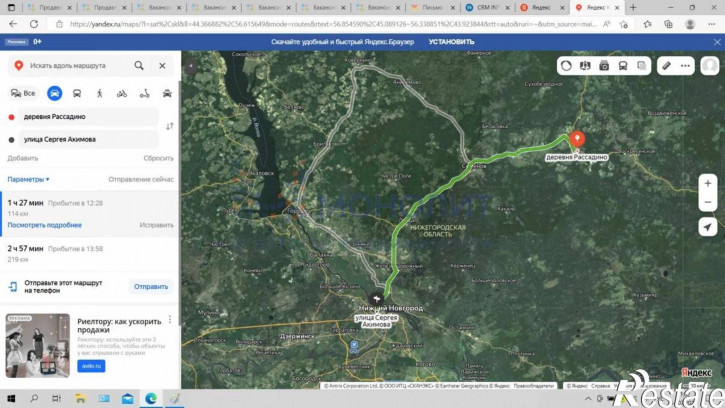Switch to the 'CRM INT' browser tab
The width and height of the screenshot is (725, 408).
pyautogui.click(x=488, y=7)
